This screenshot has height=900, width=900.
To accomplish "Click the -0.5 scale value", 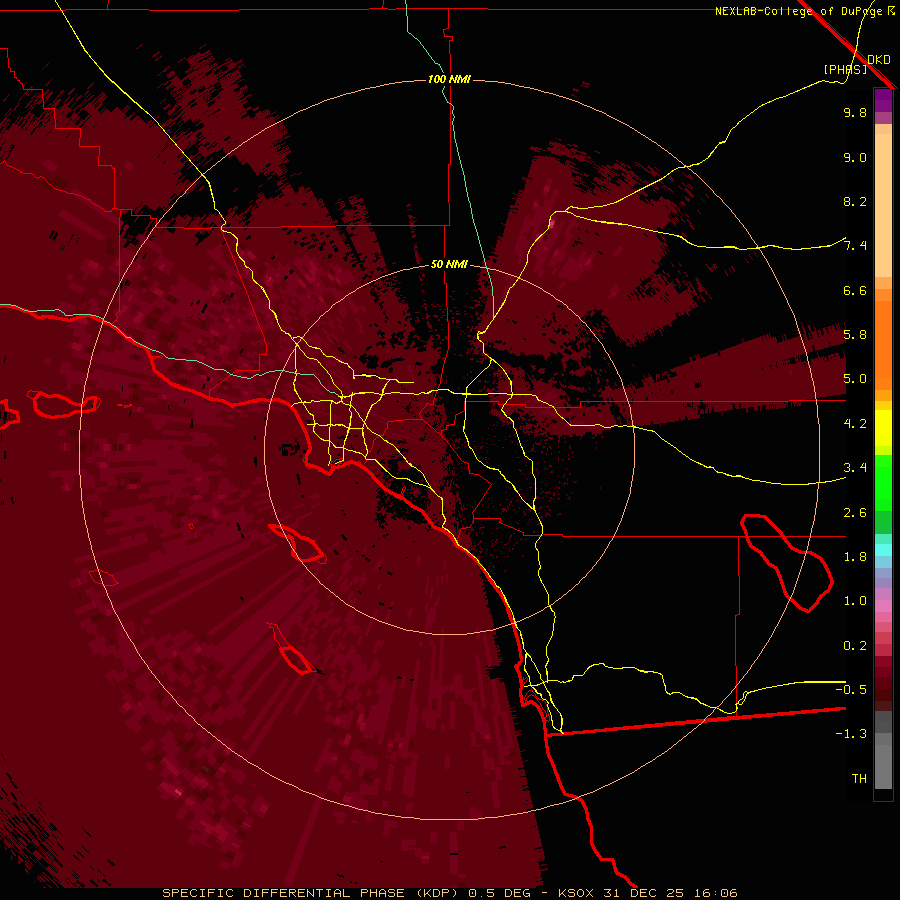I will (x=851, y=690).
